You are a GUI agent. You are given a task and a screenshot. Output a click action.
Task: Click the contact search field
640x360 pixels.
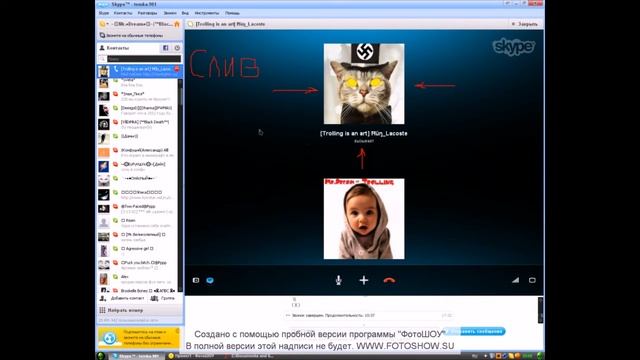click(144, 59)
